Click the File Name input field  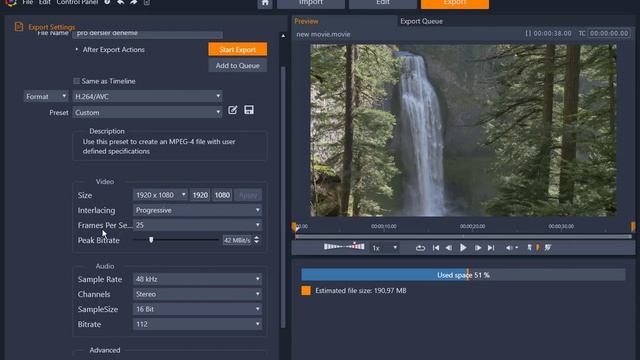click(x=147, y=33)
